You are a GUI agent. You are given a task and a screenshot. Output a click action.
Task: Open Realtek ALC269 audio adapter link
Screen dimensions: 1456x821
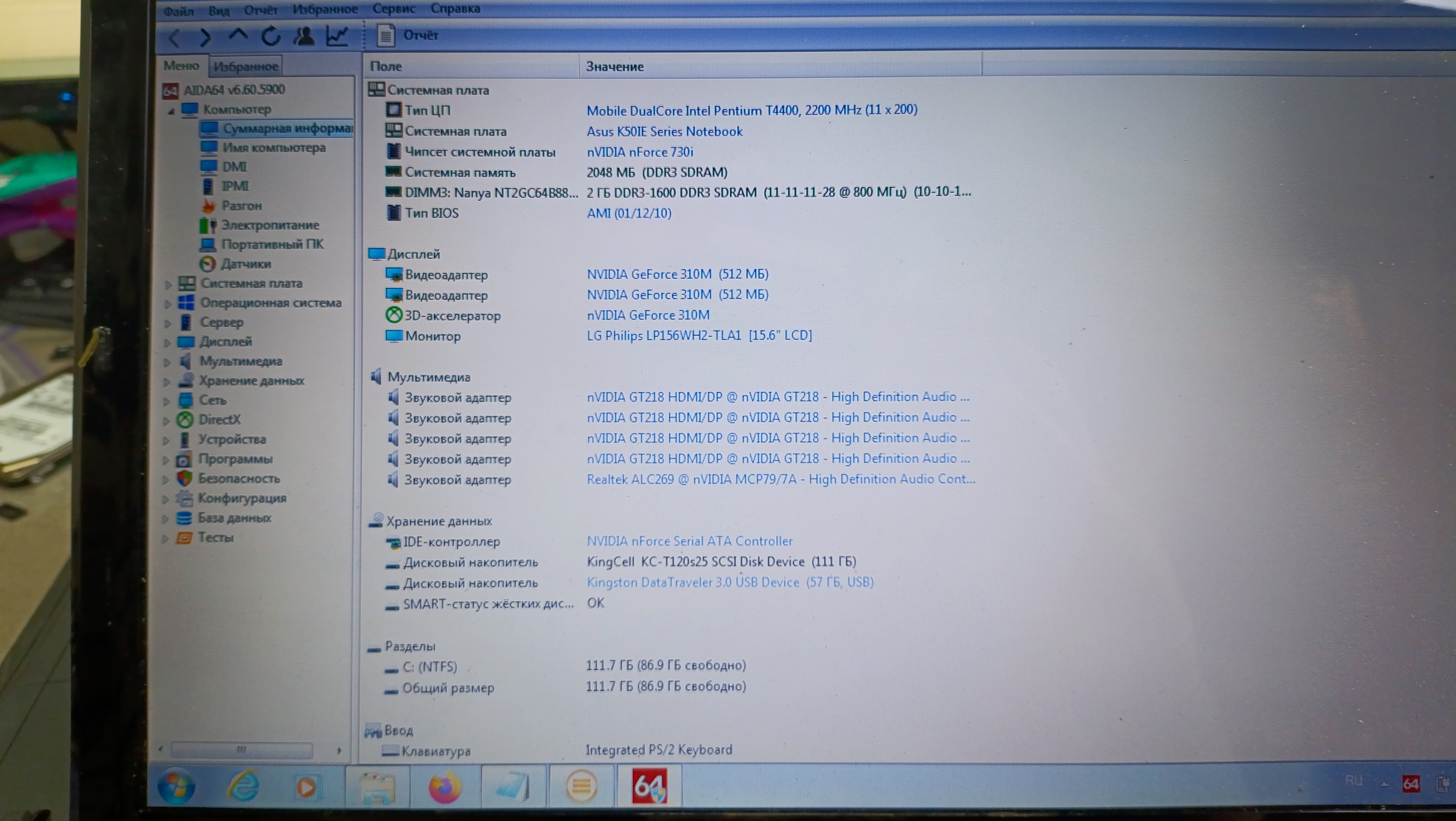tap(781, 479)
